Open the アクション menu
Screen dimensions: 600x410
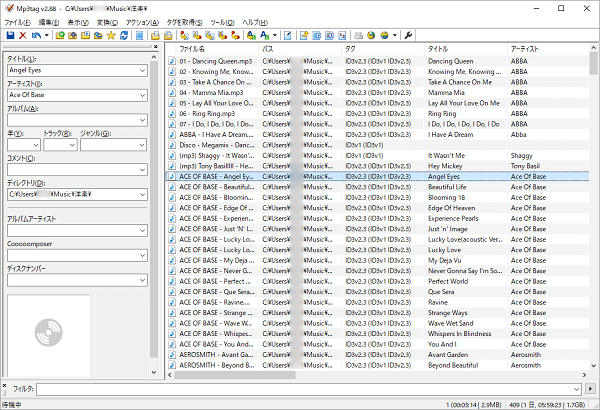pos(142,21)
